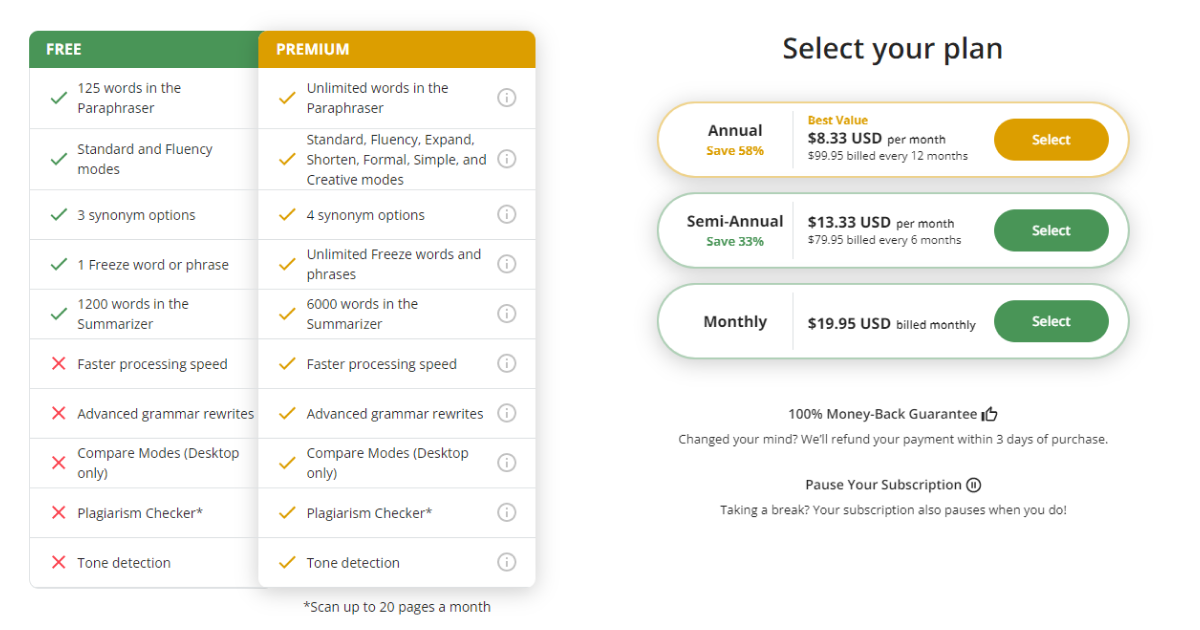Show info for Premium Compare Modes feature

pos(507,463)
